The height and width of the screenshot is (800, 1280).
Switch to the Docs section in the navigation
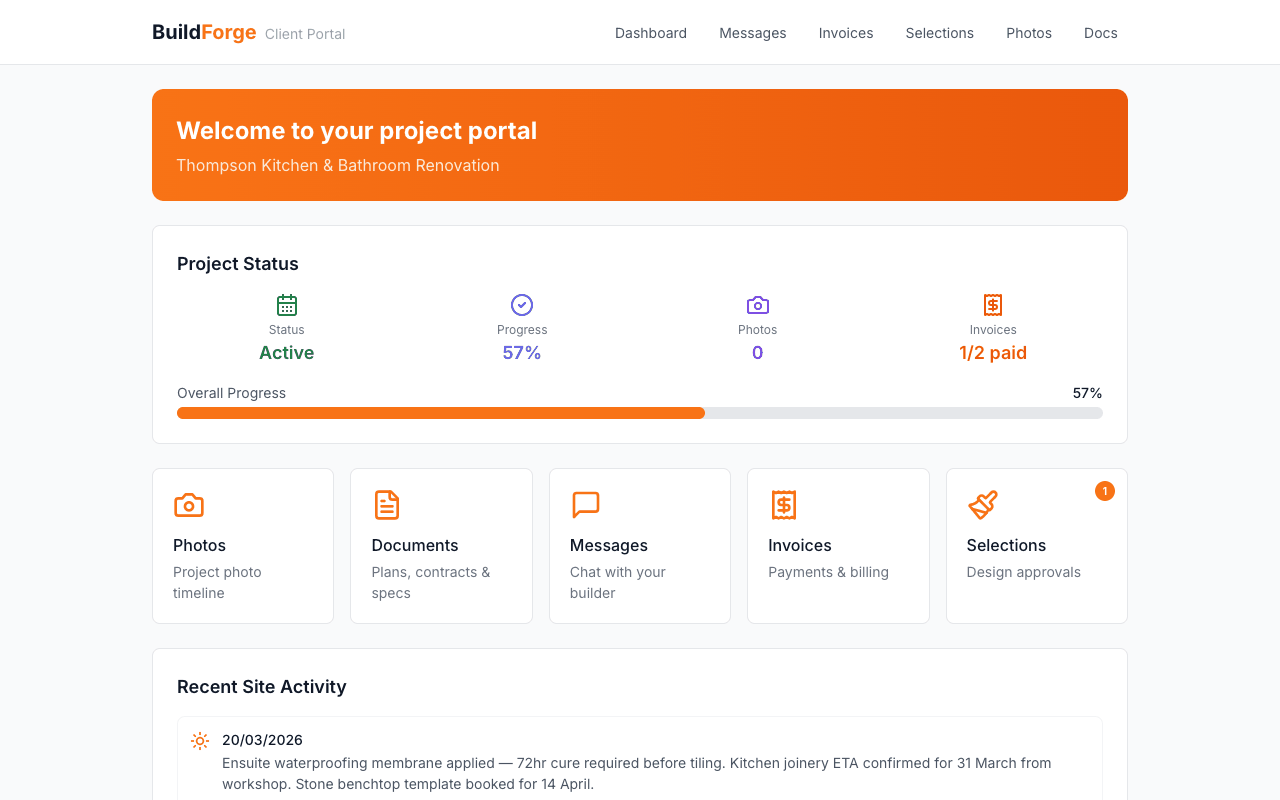point(1100,33)
